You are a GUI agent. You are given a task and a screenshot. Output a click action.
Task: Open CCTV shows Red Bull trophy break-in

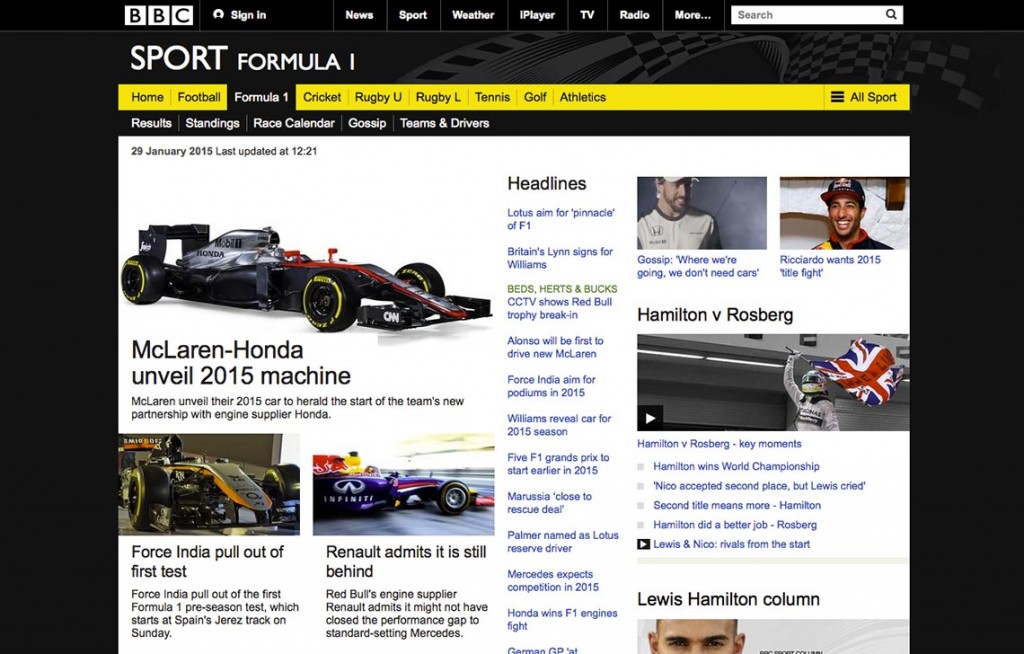560,308
